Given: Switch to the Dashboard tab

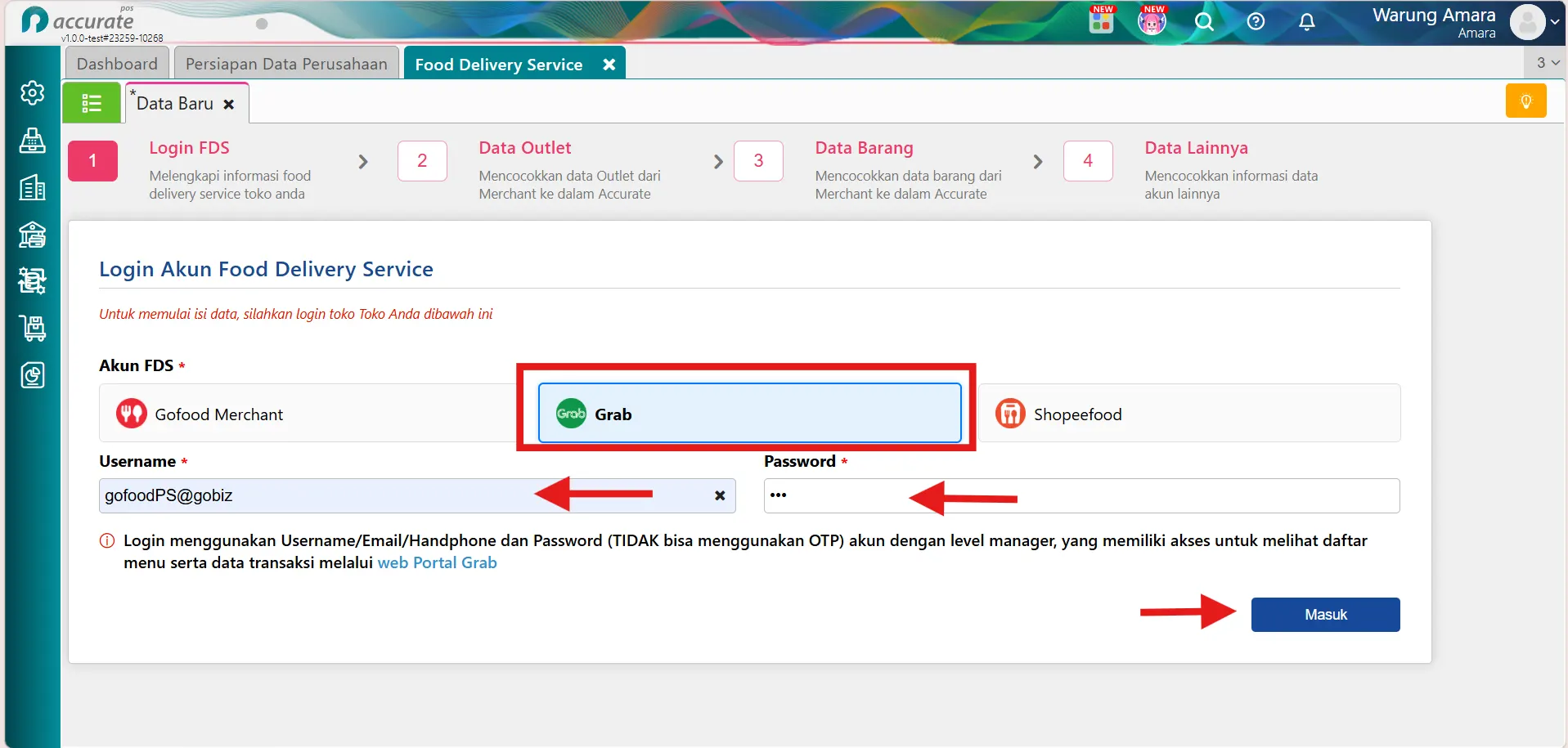Looking at the screenshot, I should (117, 64).
